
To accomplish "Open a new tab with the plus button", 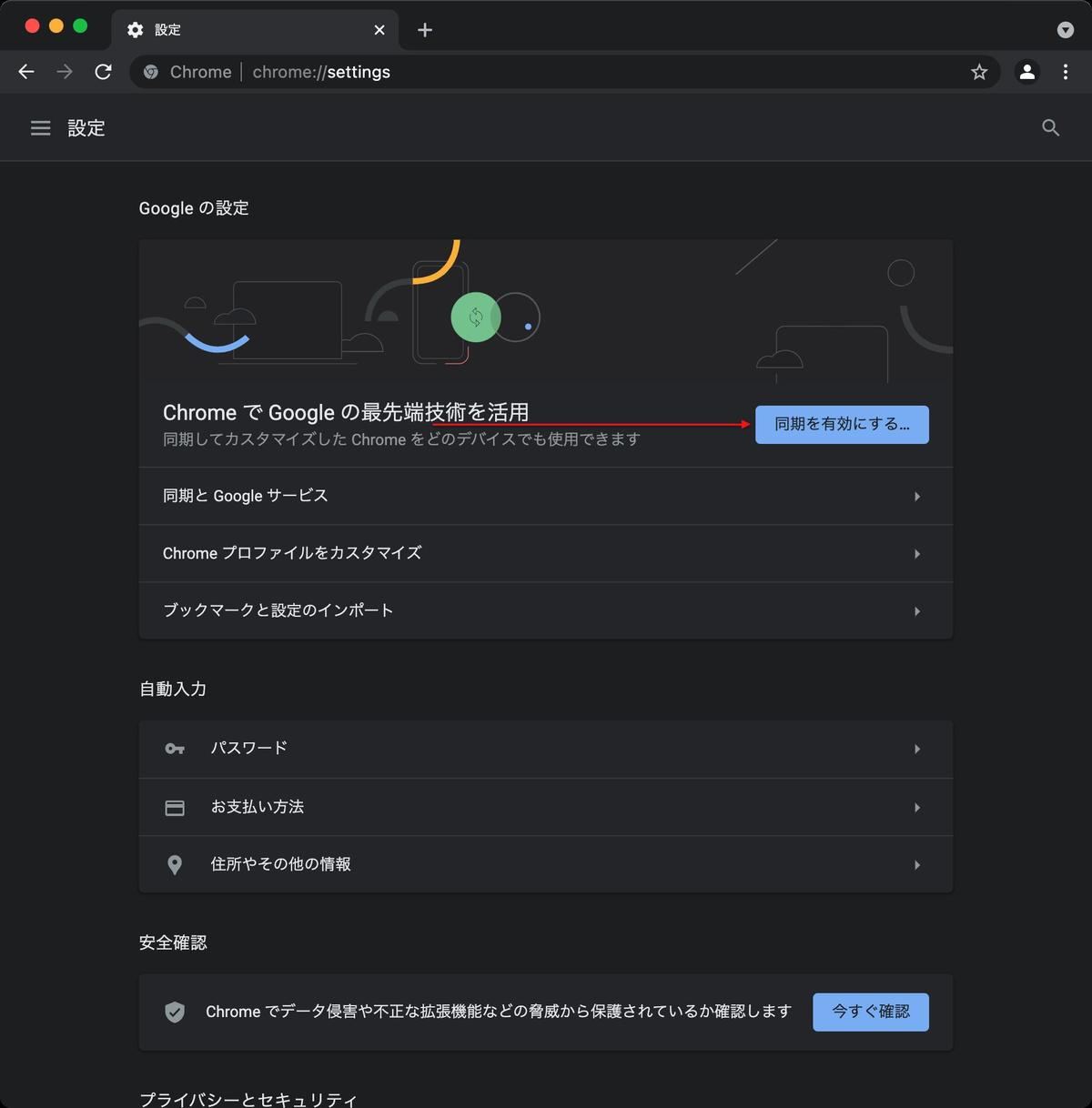I will pyautogui.click(x=425, y=30).
